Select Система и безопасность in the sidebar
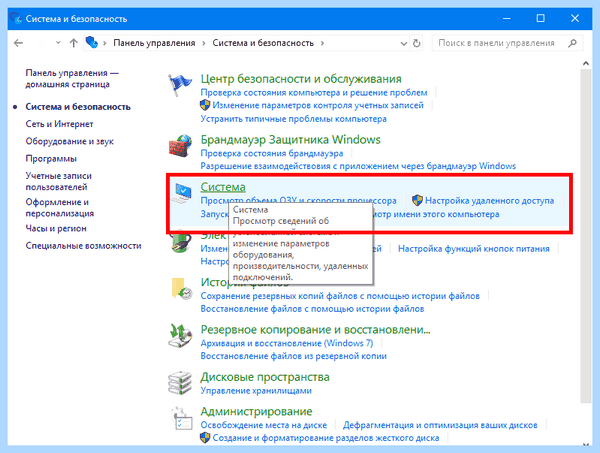 pos(78,107)
